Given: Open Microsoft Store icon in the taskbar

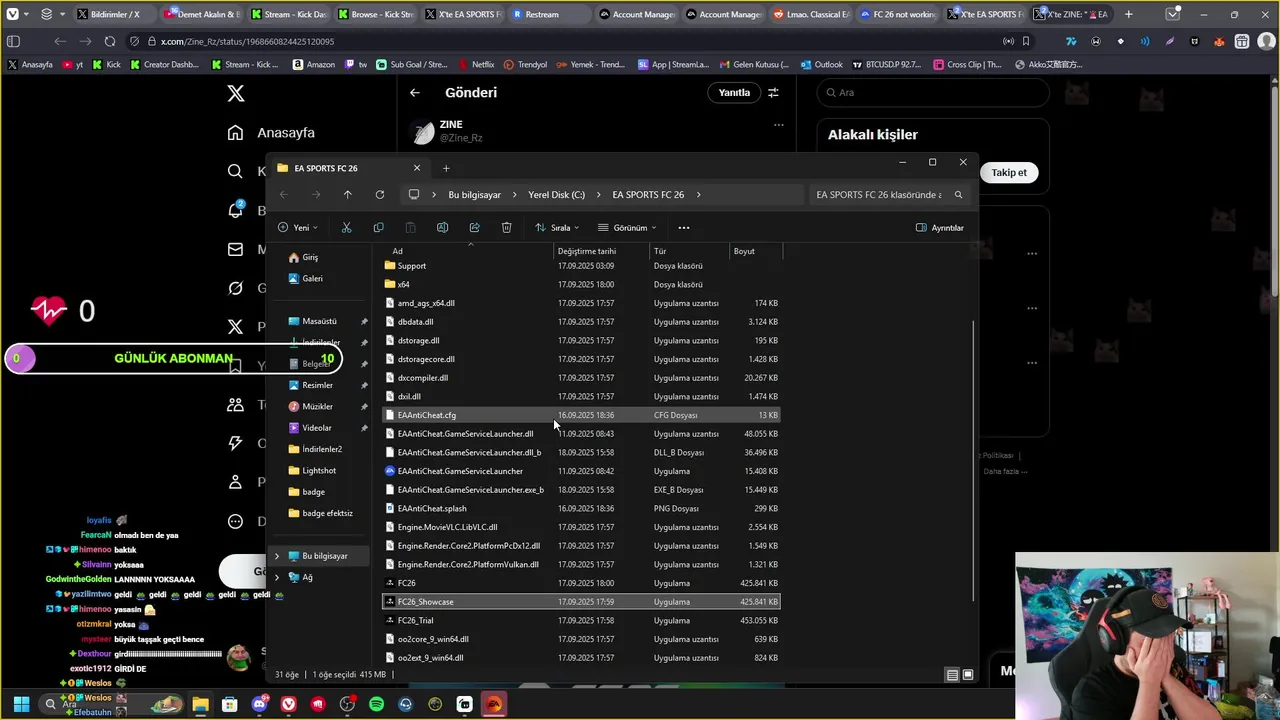Looking at the screenshot, I should pos(229,704).
